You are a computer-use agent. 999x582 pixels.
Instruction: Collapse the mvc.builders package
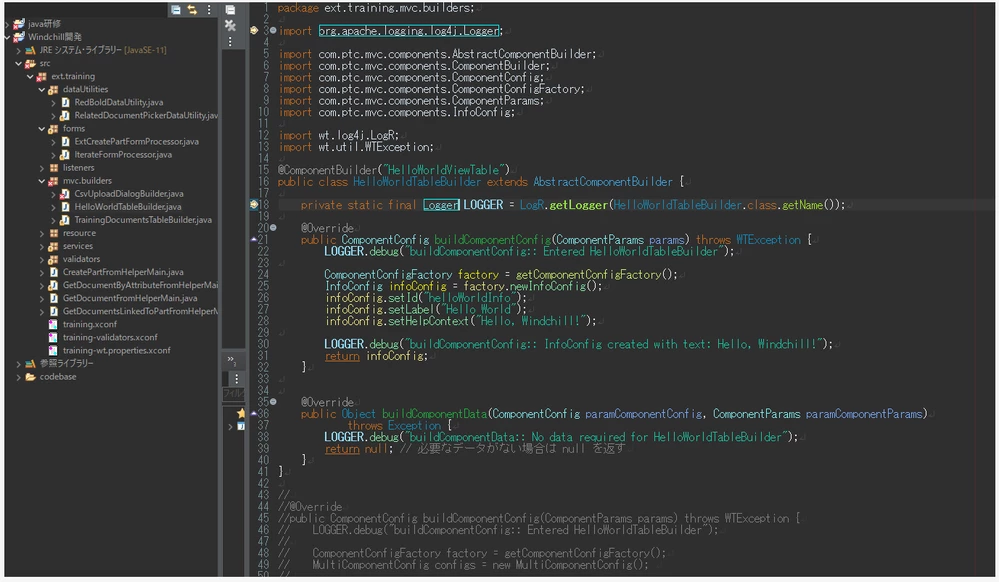click(42, 180)
